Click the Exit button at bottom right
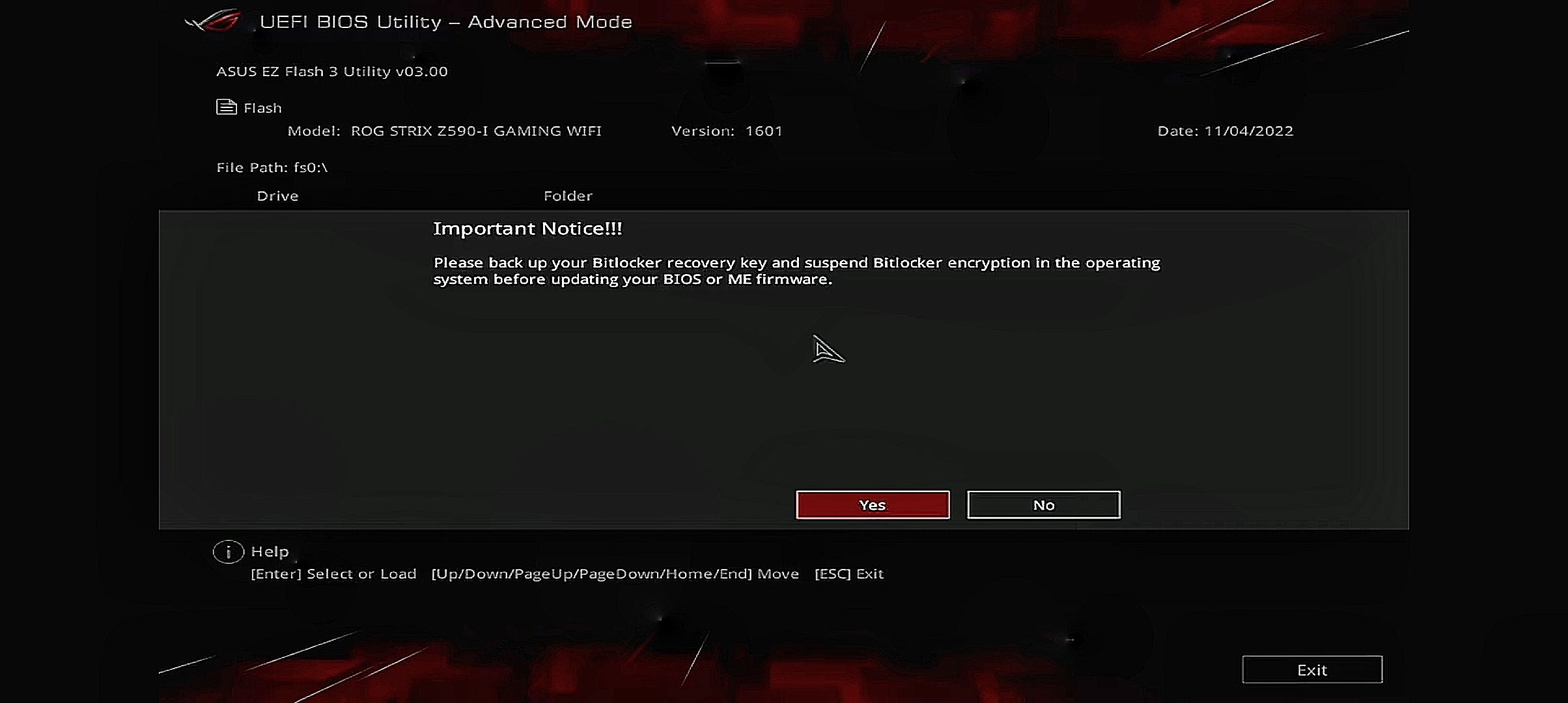The width and height of the screenshot is (1568, 703). coord(1312,670)
